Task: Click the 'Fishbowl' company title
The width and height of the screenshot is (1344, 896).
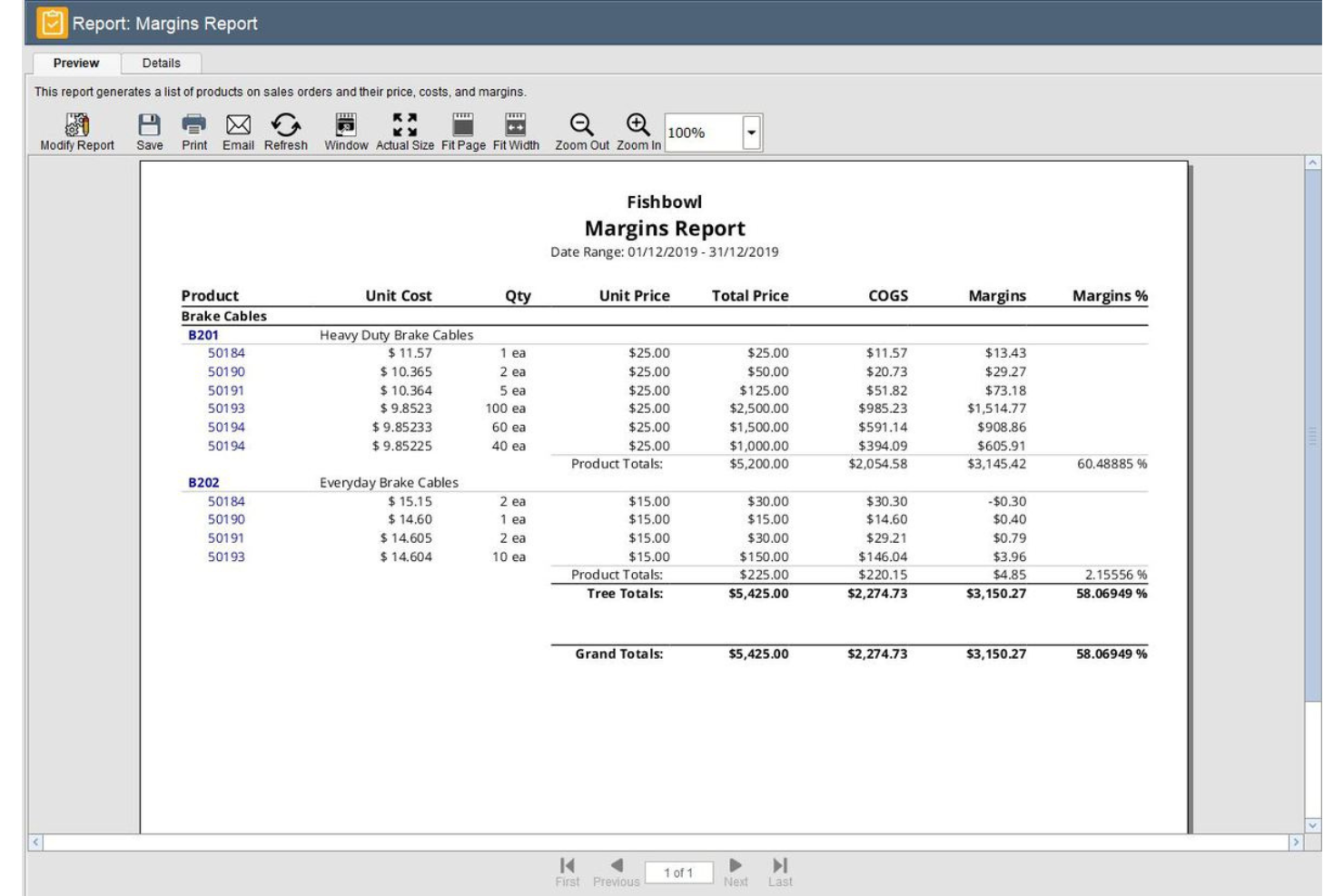Action: click(x=665, y=202)
